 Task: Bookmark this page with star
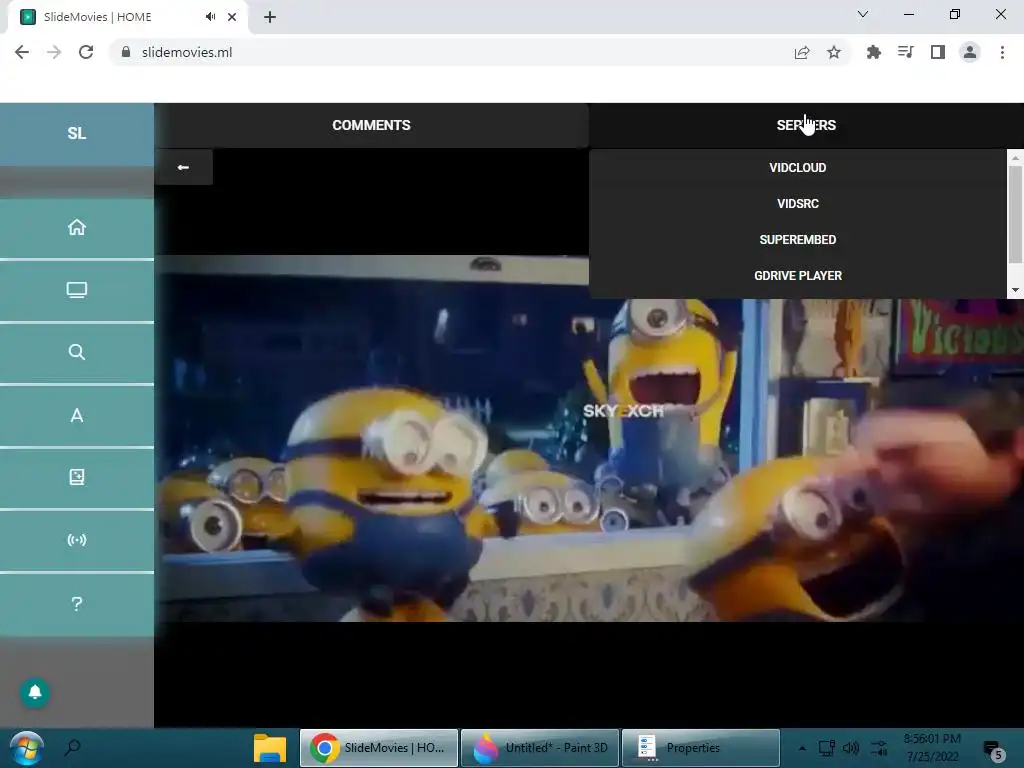(834, 52)
